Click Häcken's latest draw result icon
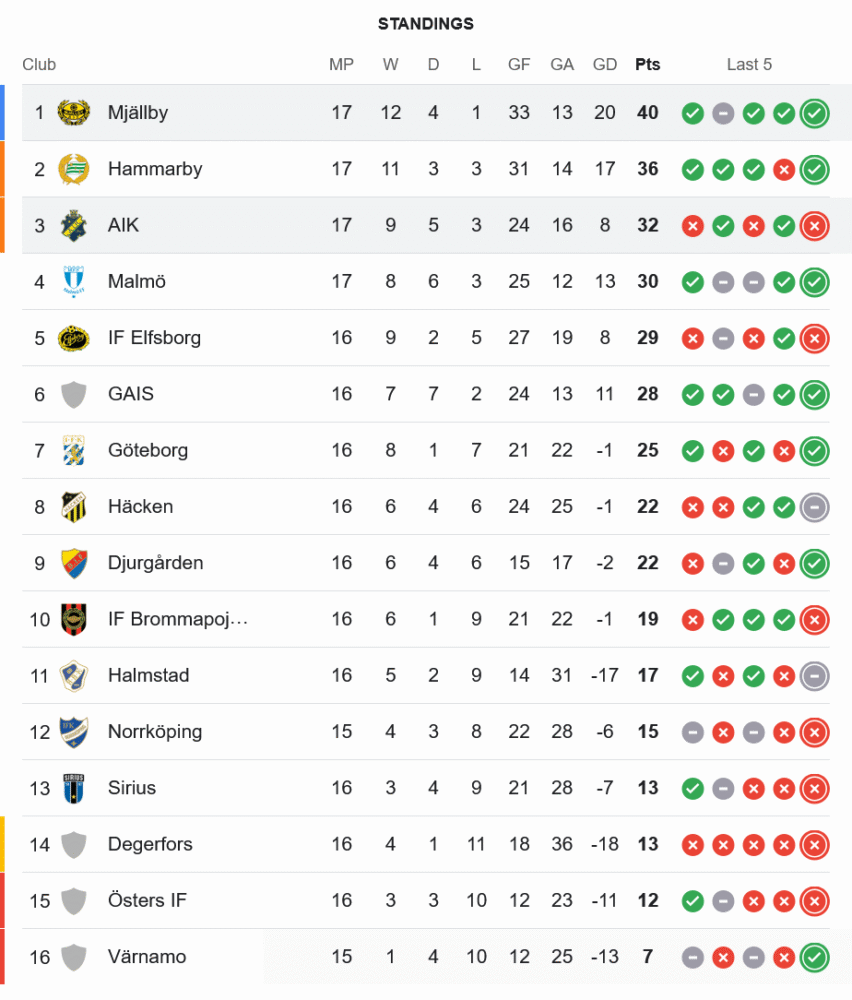Image resolution: width=852 pixels, height=1000 pixels. [x=814, y=507]
